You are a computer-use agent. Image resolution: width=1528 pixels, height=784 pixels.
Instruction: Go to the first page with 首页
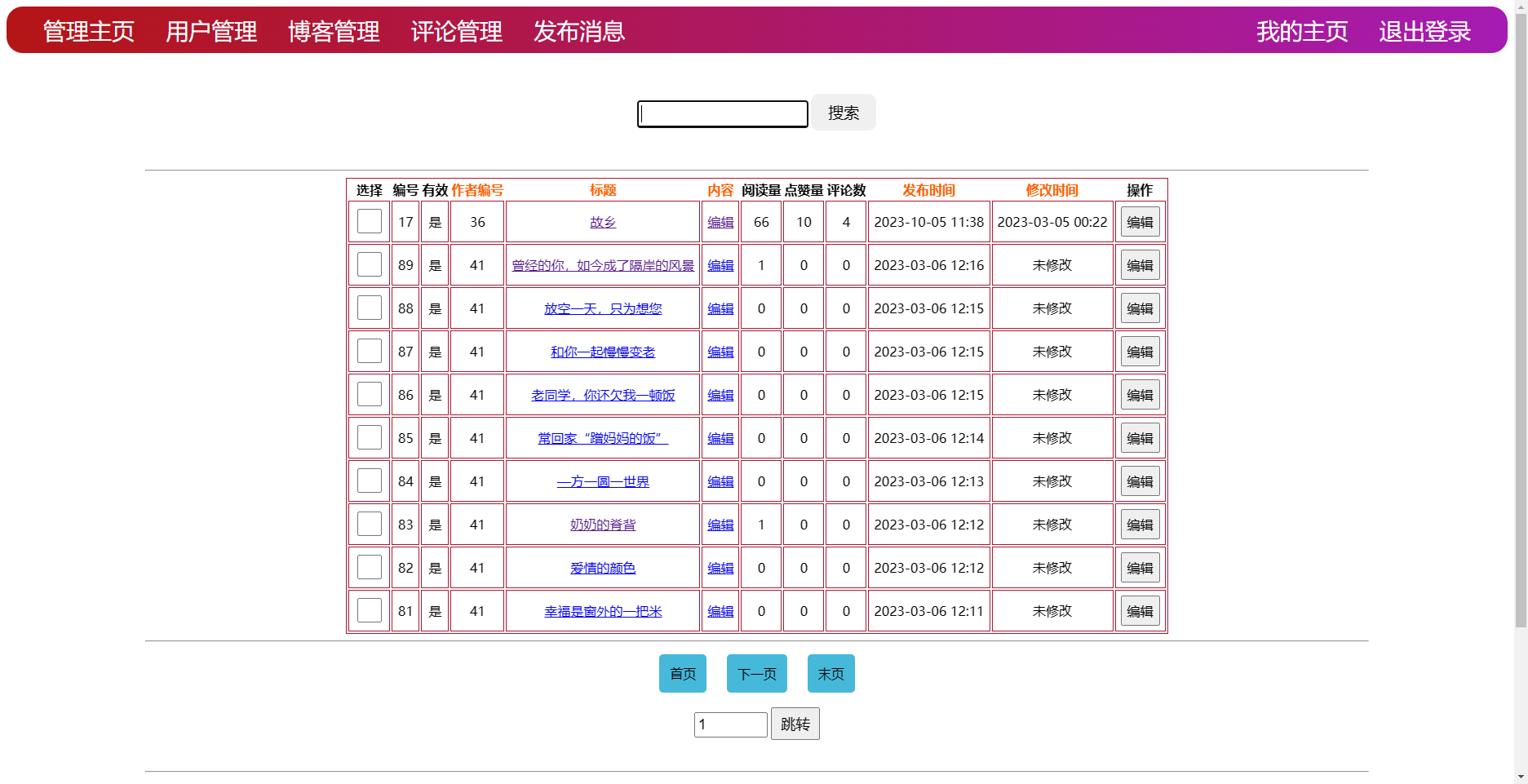point(683,674)
